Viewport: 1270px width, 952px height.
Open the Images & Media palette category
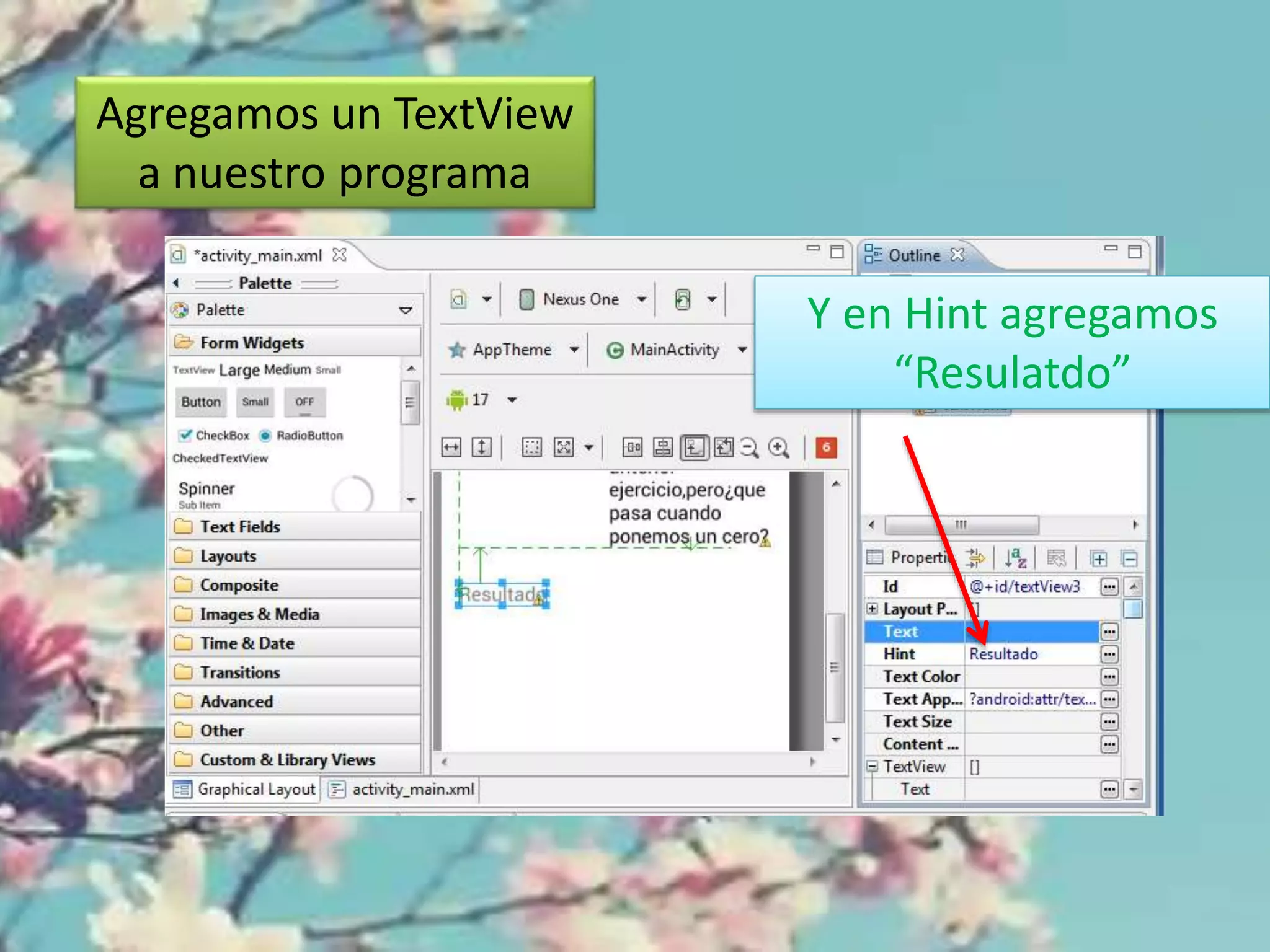(x=295, y=614)
